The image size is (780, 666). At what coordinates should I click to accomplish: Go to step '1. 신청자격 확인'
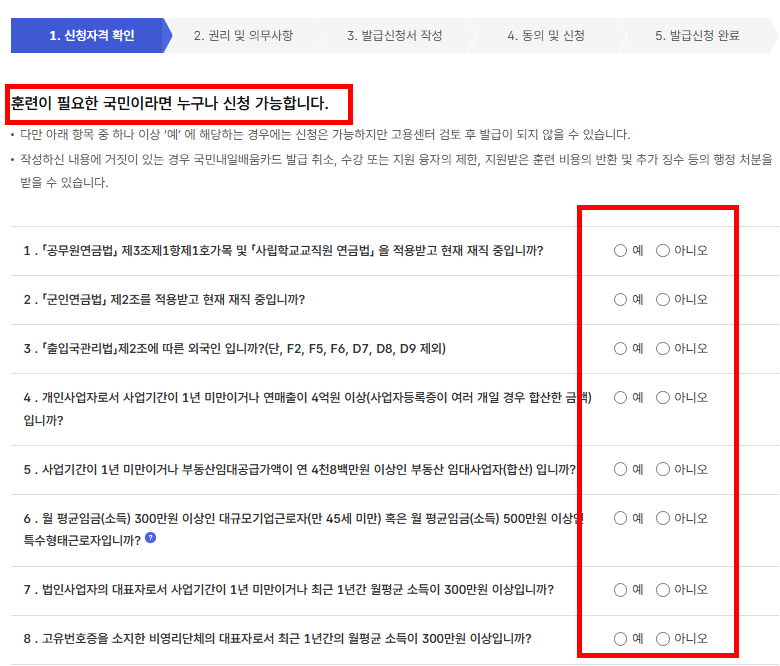[x=92, y=35]
